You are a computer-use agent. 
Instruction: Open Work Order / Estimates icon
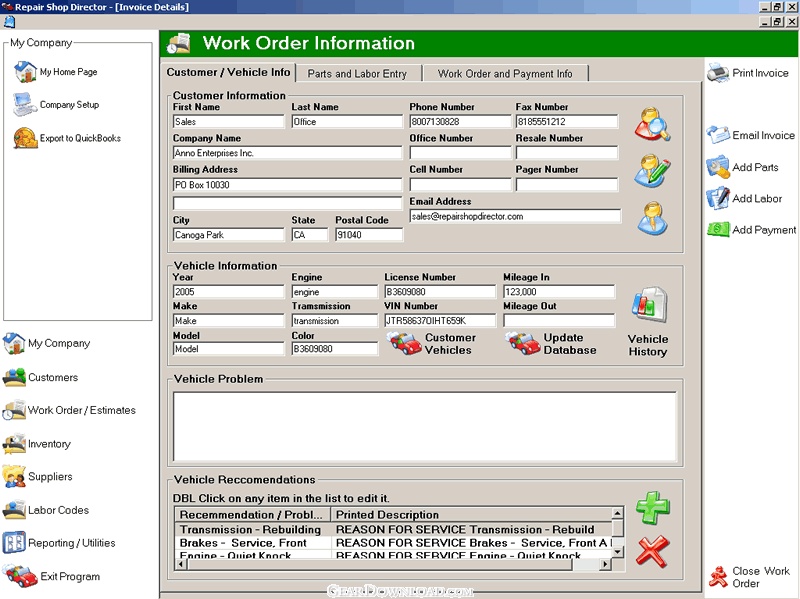point(14,410)
